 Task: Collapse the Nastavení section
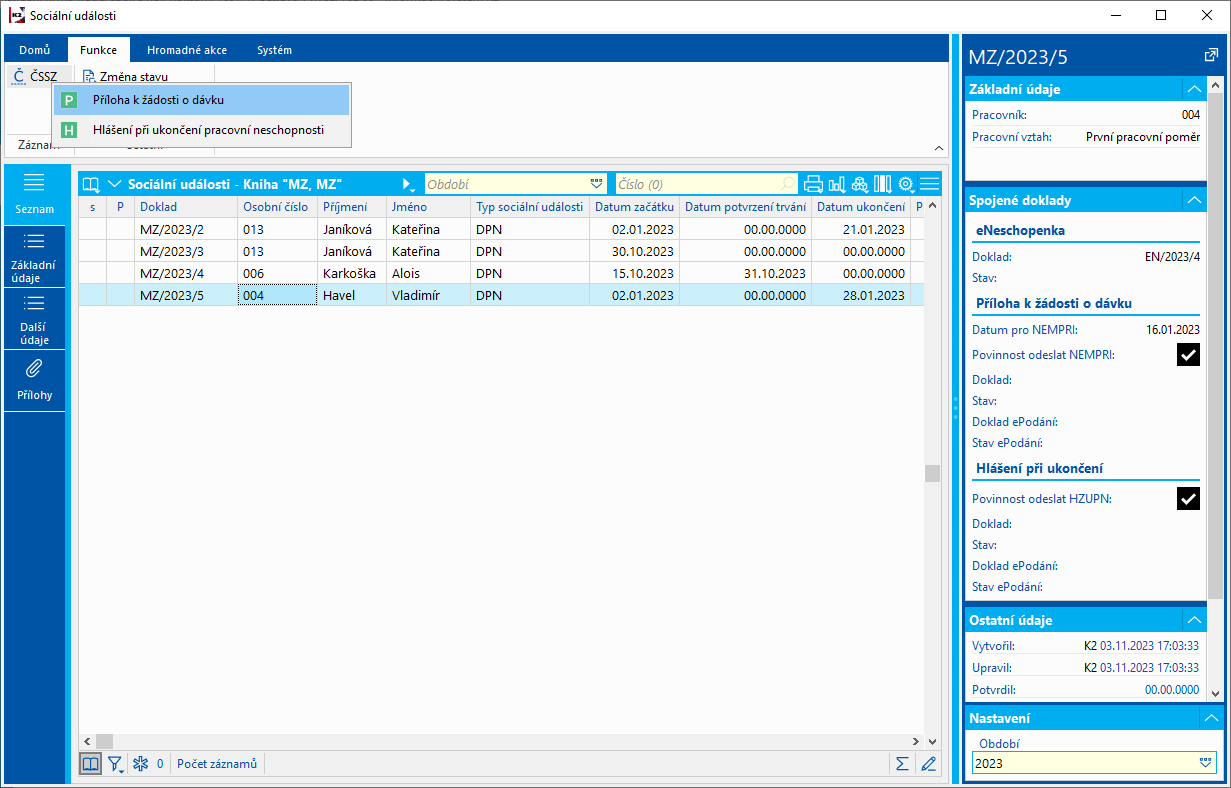[1211, 718]
